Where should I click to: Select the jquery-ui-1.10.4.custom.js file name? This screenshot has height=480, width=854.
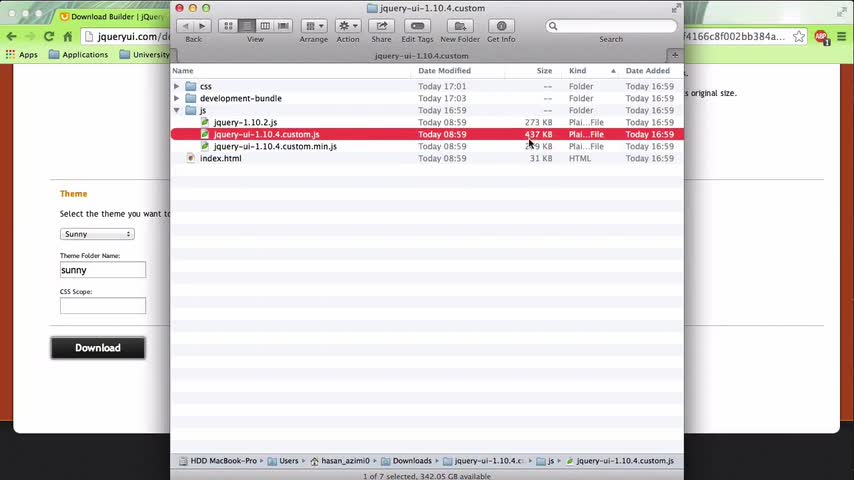tap(266, 134)
